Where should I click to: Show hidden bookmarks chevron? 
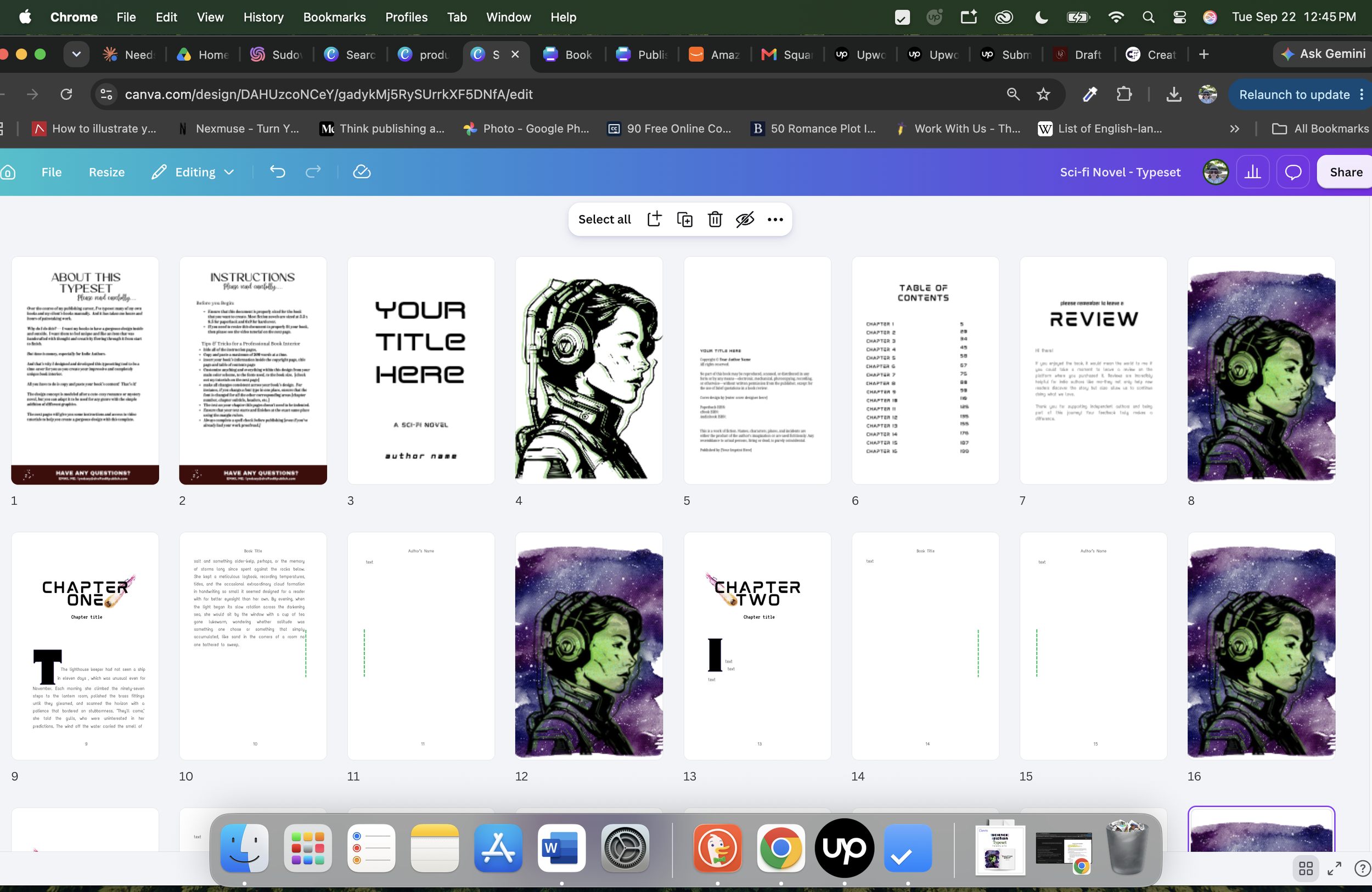coord(1234,128)
